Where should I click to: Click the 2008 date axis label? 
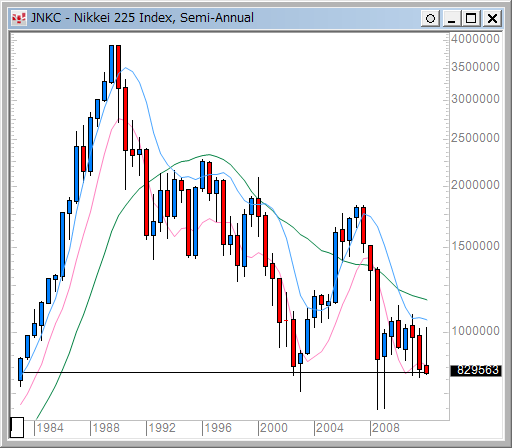386,428
